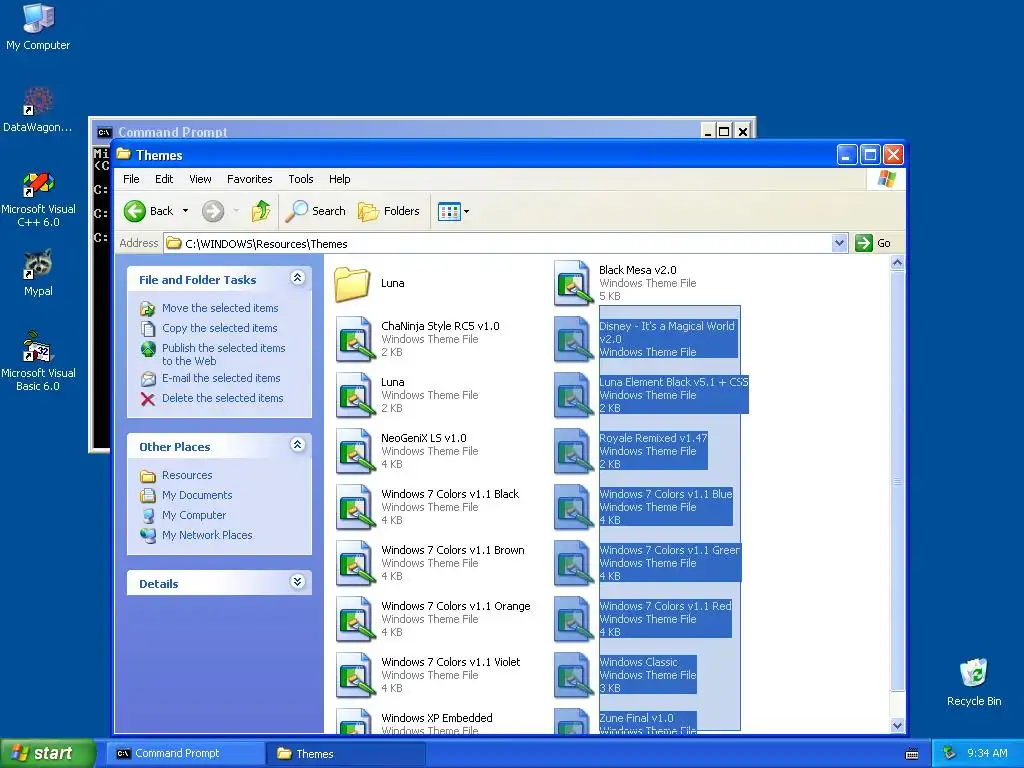Image resolution: width=1024 pixels, height=768 pixels.
Task: Go to Resources in Other Places
Action: point(187,475)
